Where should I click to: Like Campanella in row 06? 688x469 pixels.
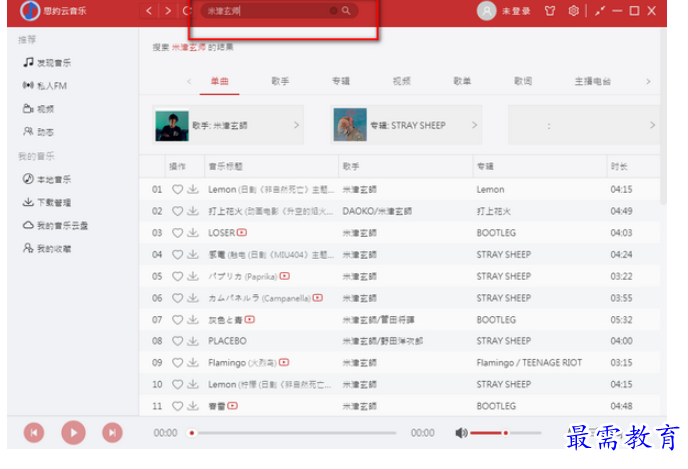tap(177, 298)
